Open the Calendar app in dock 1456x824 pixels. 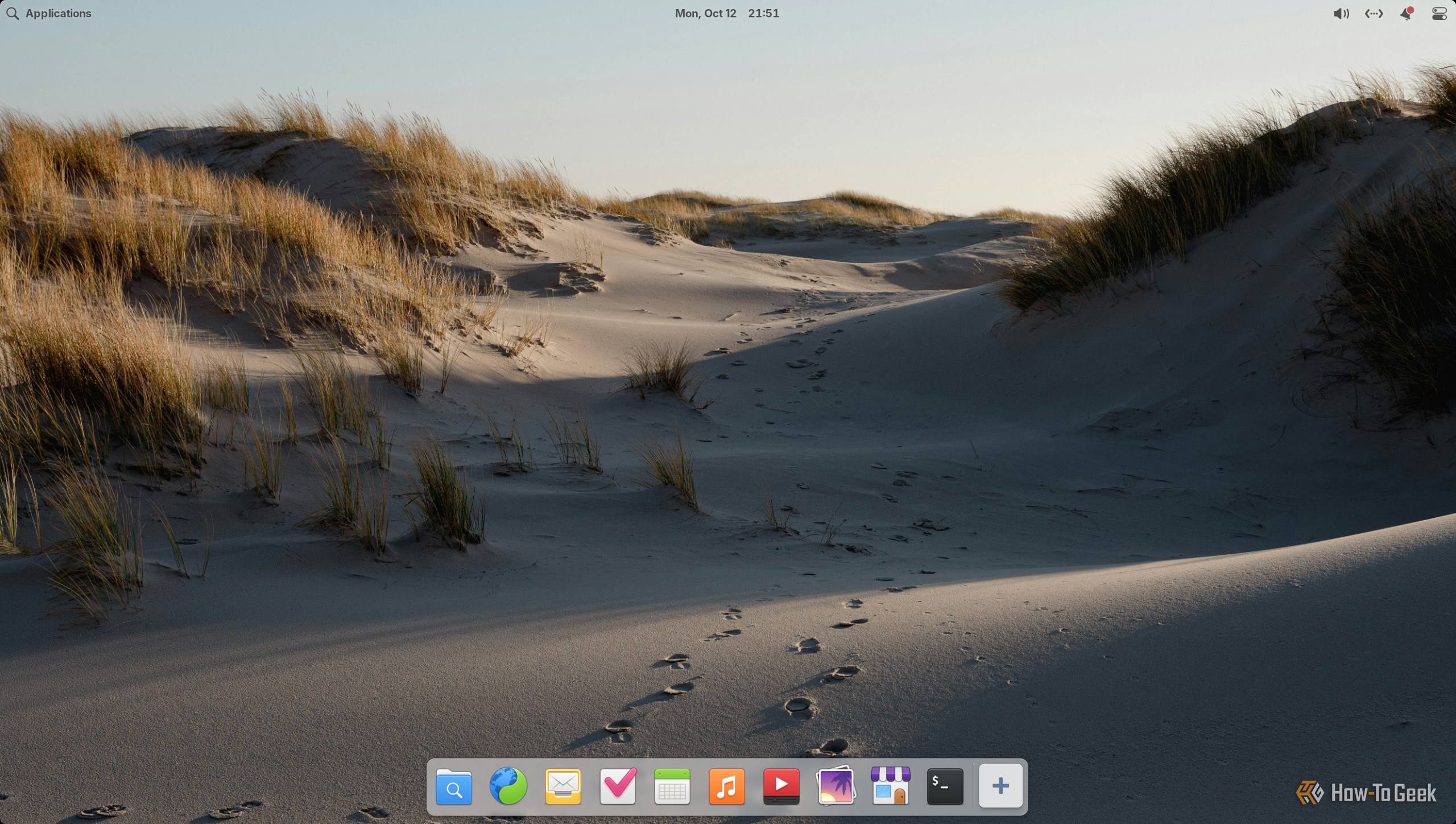[x=672, y=786]
